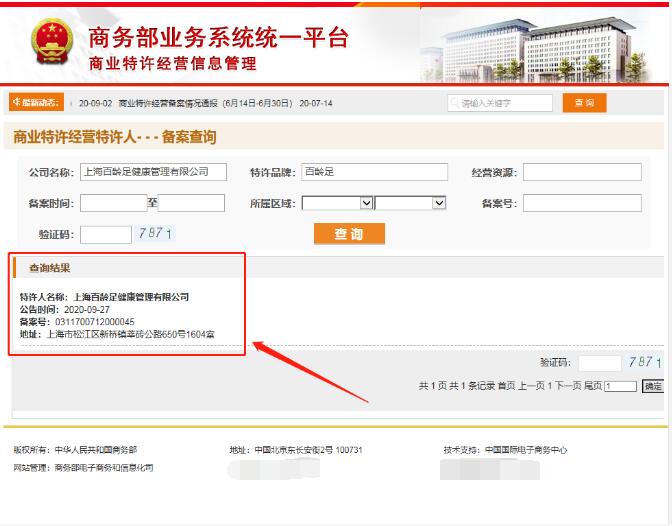The width and height of the screenshot is (672, 526).
Task: Open the second 所属区域 dropdown
Action: tap(411, 203)
